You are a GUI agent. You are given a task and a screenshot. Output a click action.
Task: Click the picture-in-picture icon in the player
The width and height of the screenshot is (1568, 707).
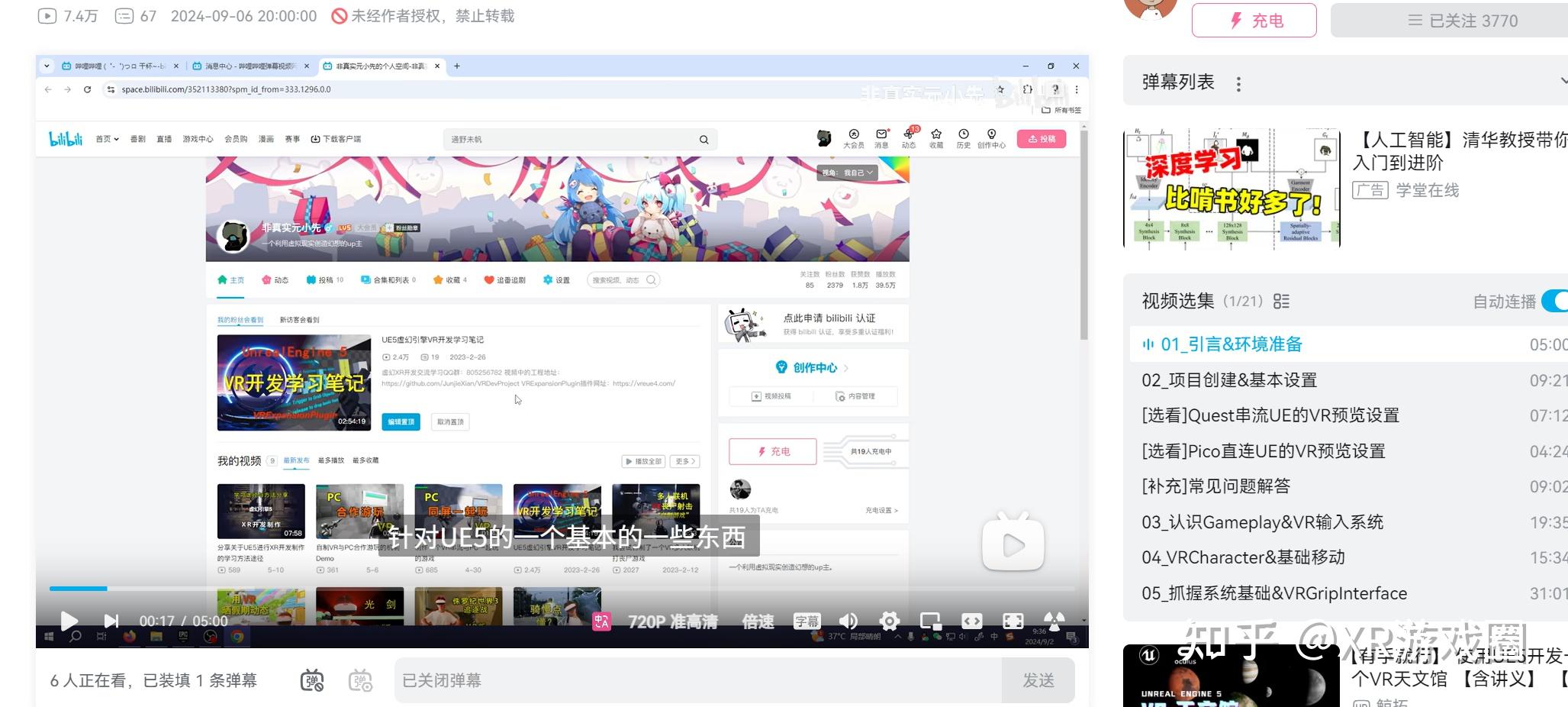930,621
